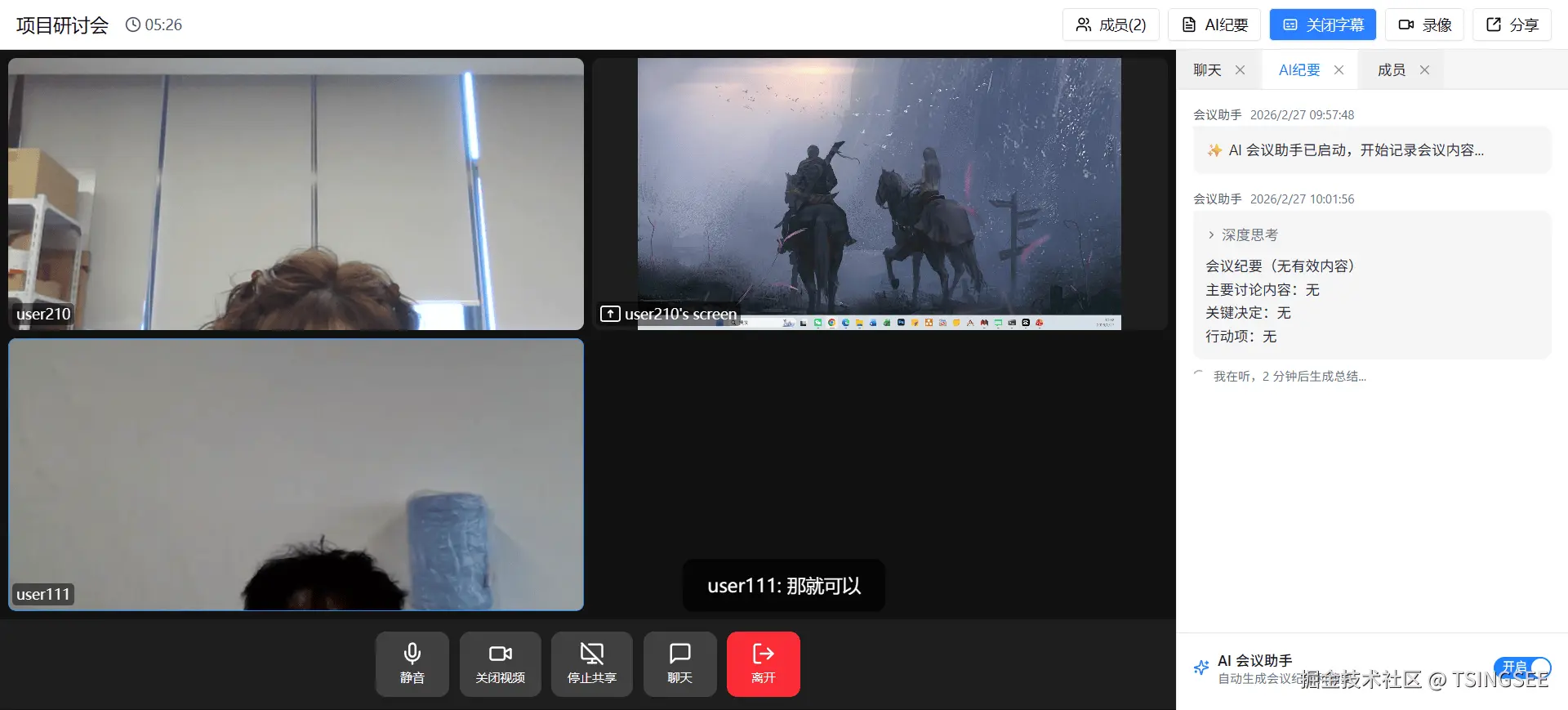
Task: Click the 我在听，2 分钟后生成总结 status
Action: 1290,377
